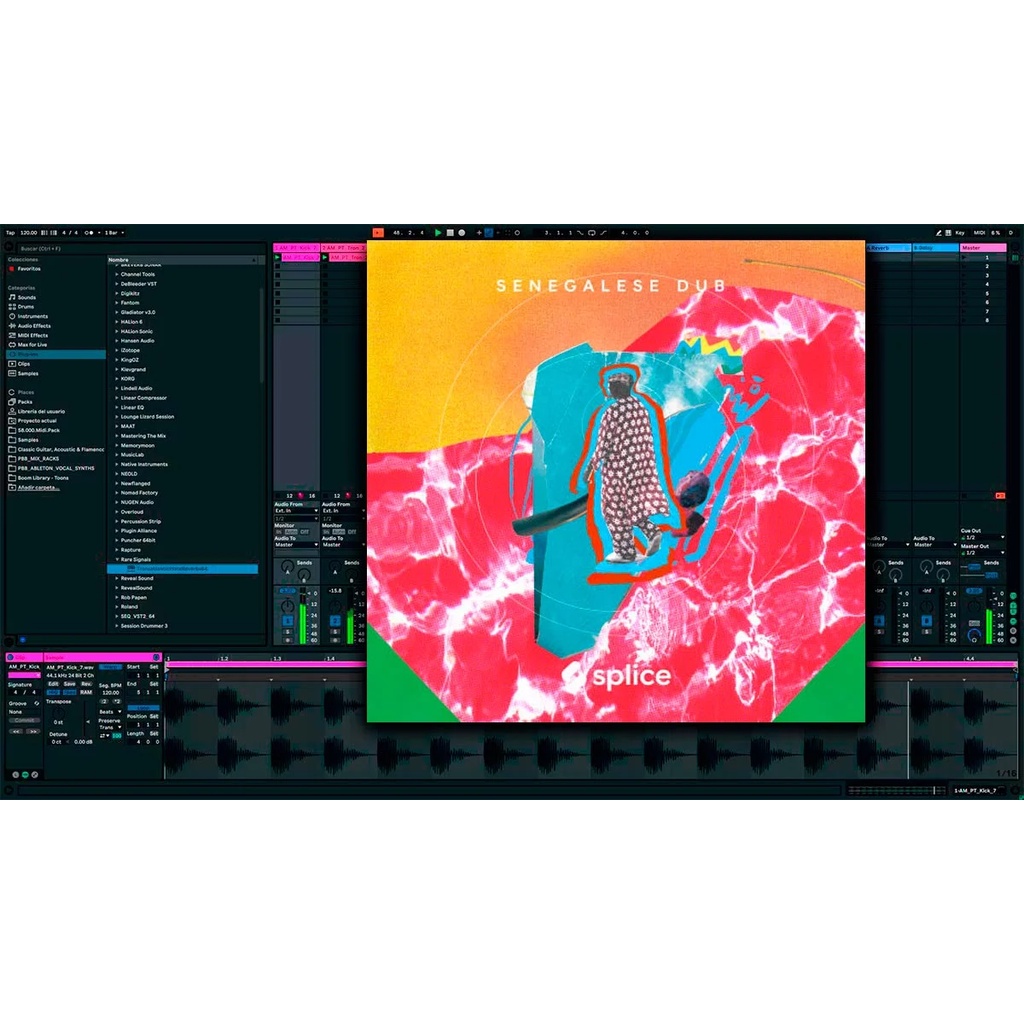
Task: Click the Edit sample button
Action: [x=54, y=684]
